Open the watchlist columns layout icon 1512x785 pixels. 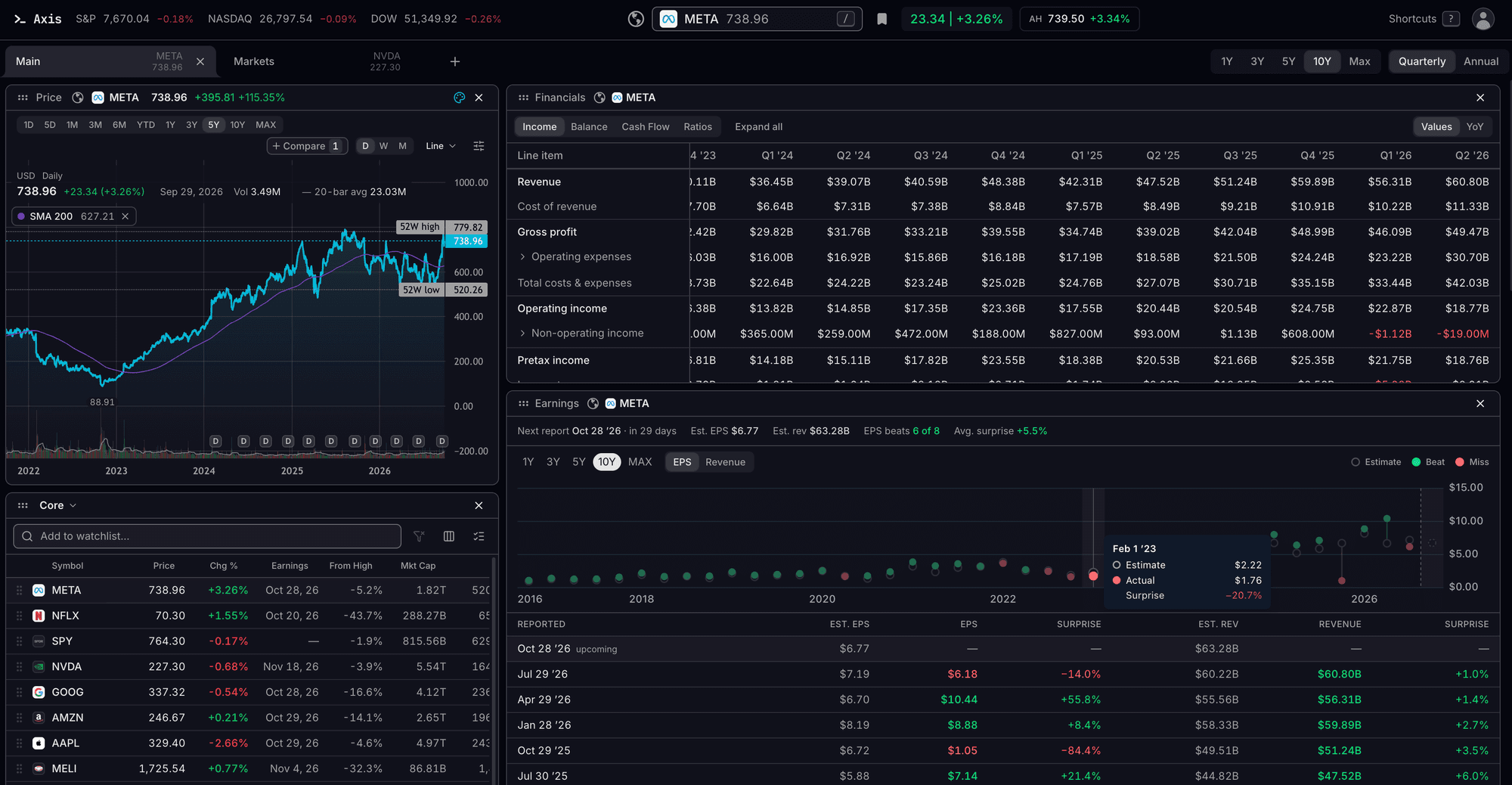(x=449, y=536)
